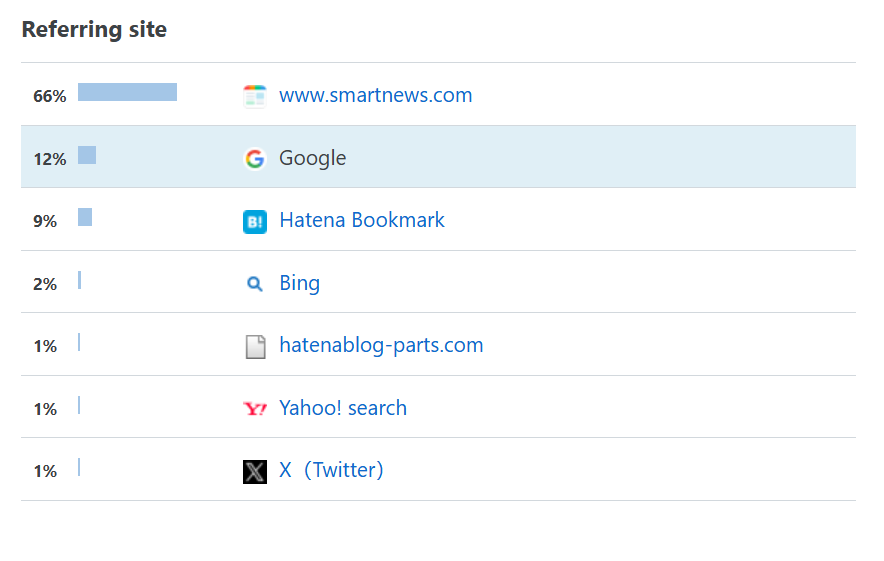Click the 1% value beside X (Twitter)
The image size is (884, 561).
tap(45, 471)
